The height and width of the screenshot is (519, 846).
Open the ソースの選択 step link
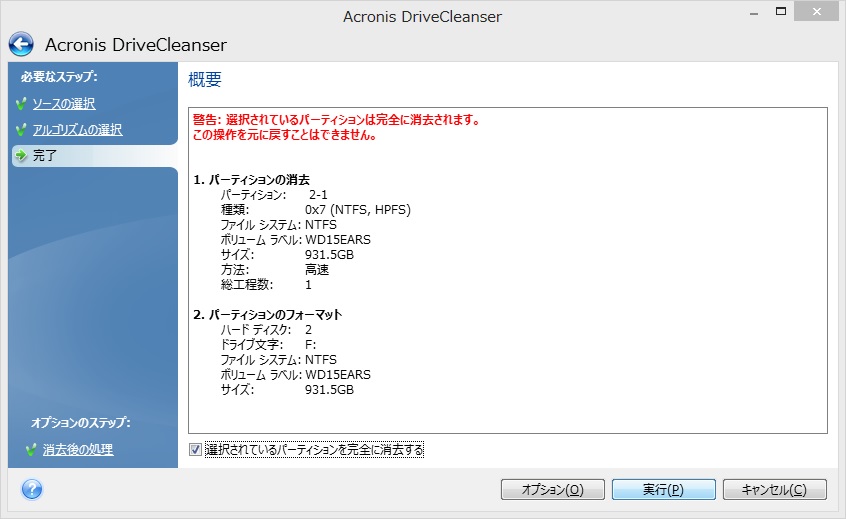click(64, 104)
